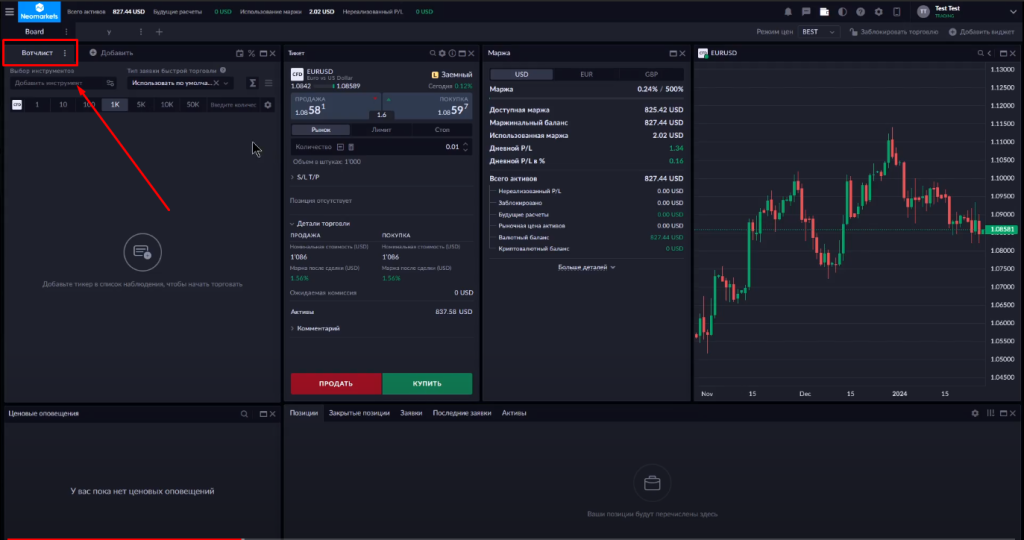Viewport: 1024px width, 540px height.
Task: Clear the Использовать по умолча... selection
Action: [216, 83]
